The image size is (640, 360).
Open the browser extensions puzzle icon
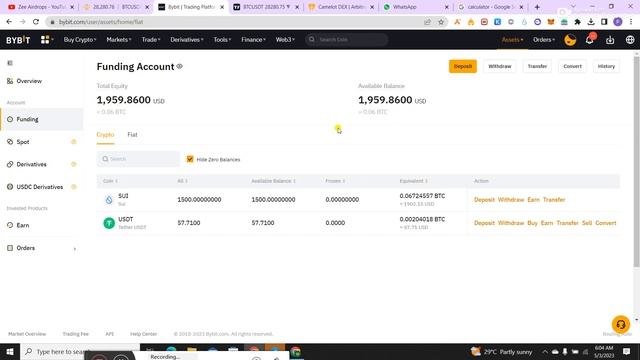click(x=578, y=22)
